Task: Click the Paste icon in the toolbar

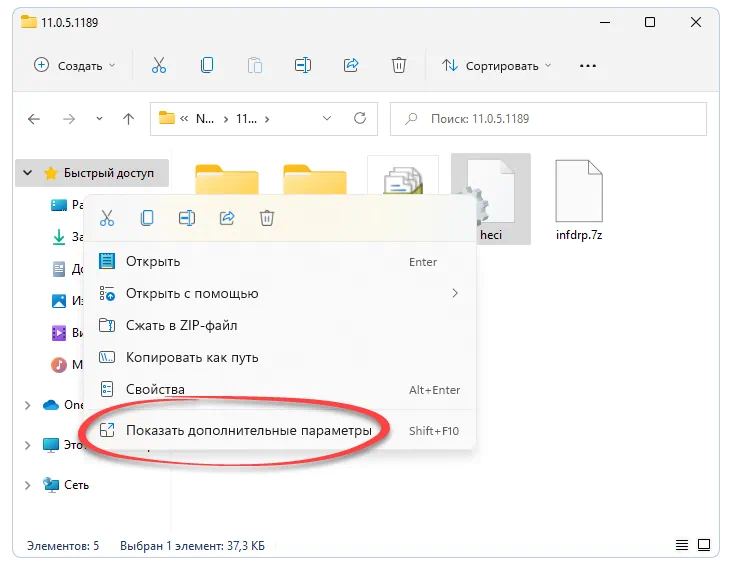Action: click(255, 66)
